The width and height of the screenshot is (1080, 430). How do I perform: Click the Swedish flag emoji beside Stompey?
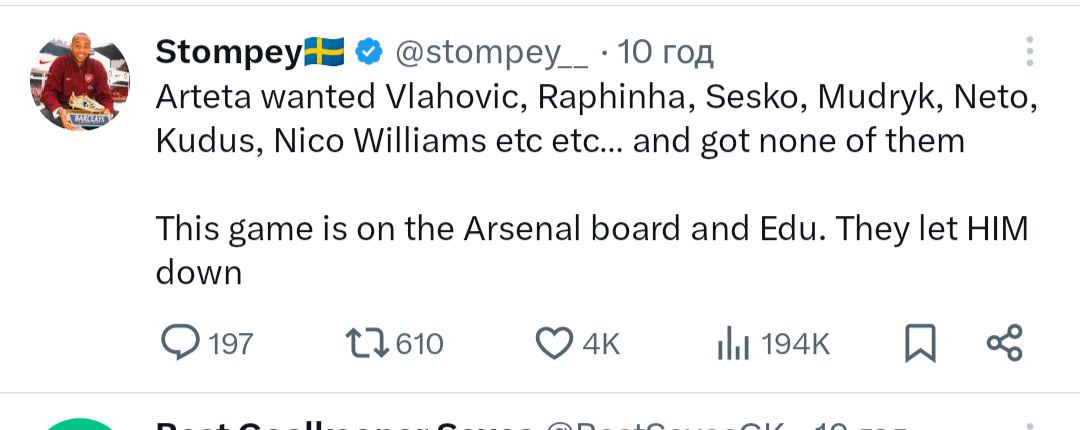(324, 51)
